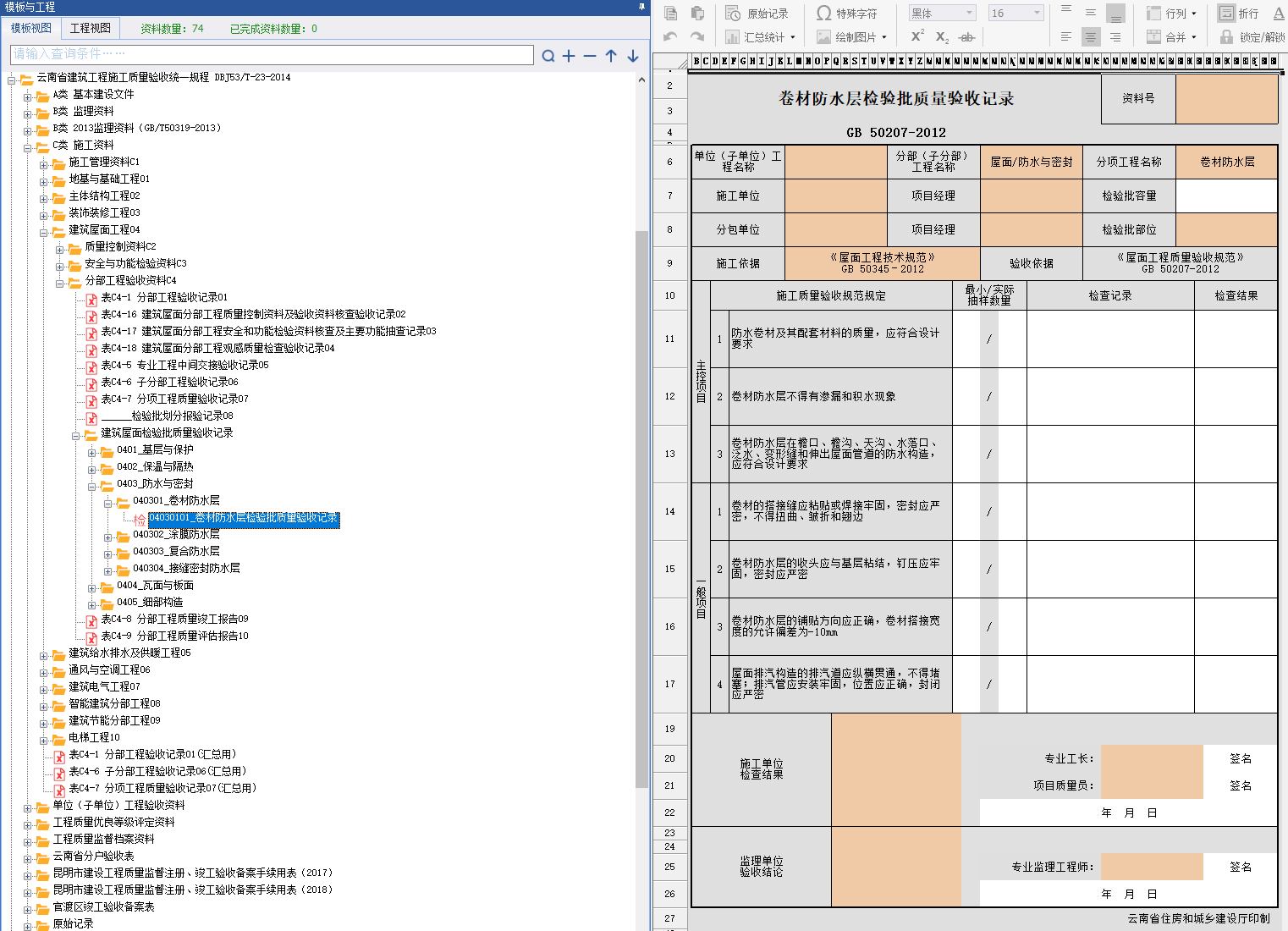Click the 专业监理工程师 orange signature cell
Screen dimensions: 1288x931
1152,867
